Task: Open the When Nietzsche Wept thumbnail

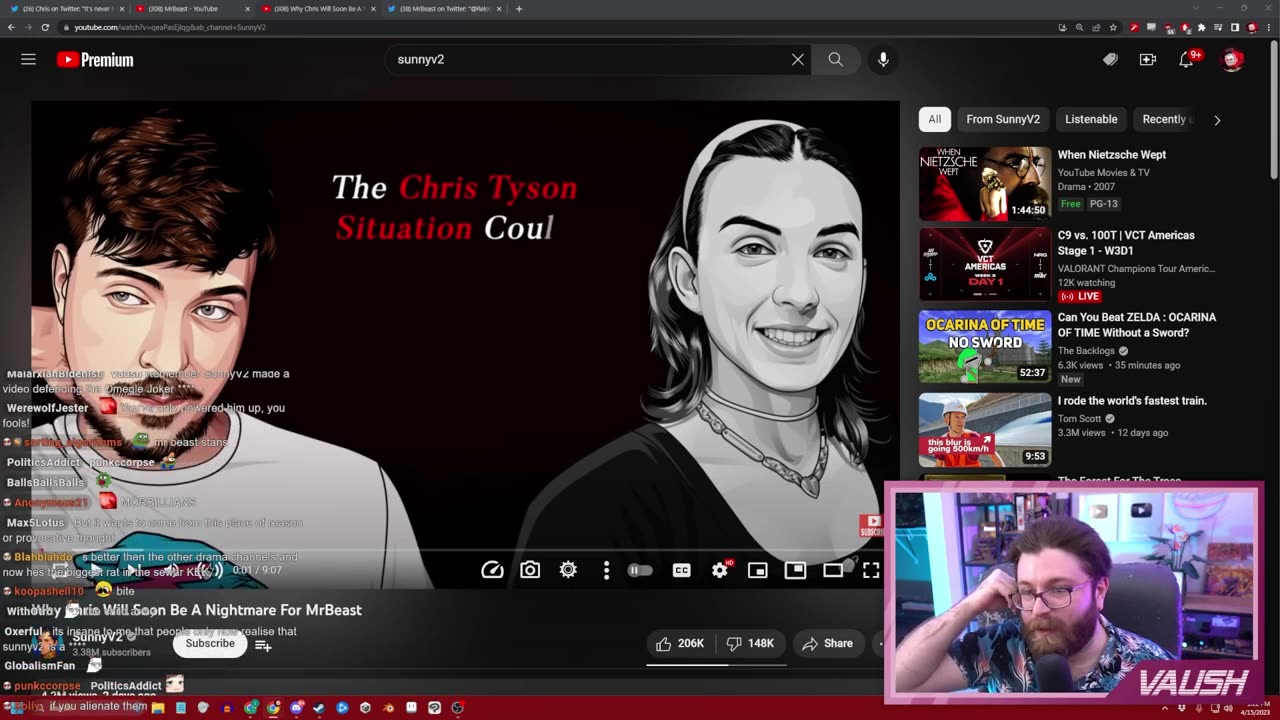Action: (985, 184)
